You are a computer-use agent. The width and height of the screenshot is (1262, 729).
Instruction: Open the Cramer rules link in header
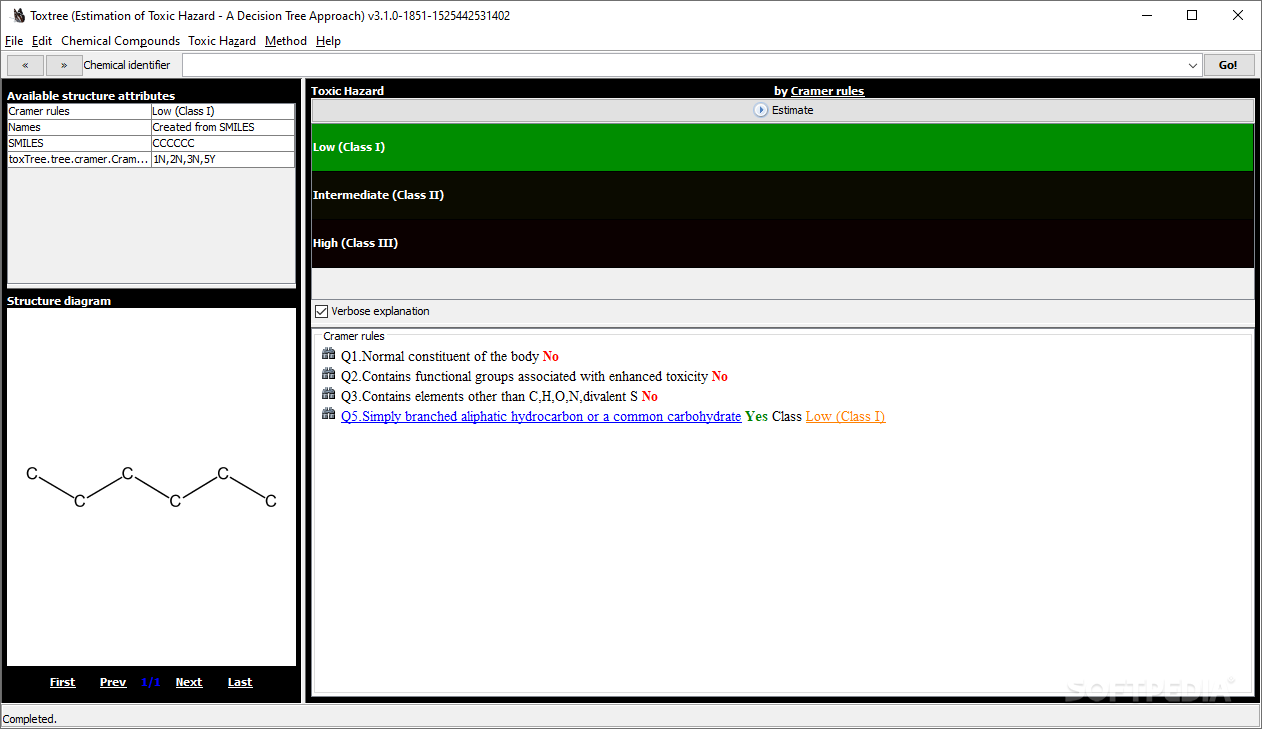tap(827, 91)
